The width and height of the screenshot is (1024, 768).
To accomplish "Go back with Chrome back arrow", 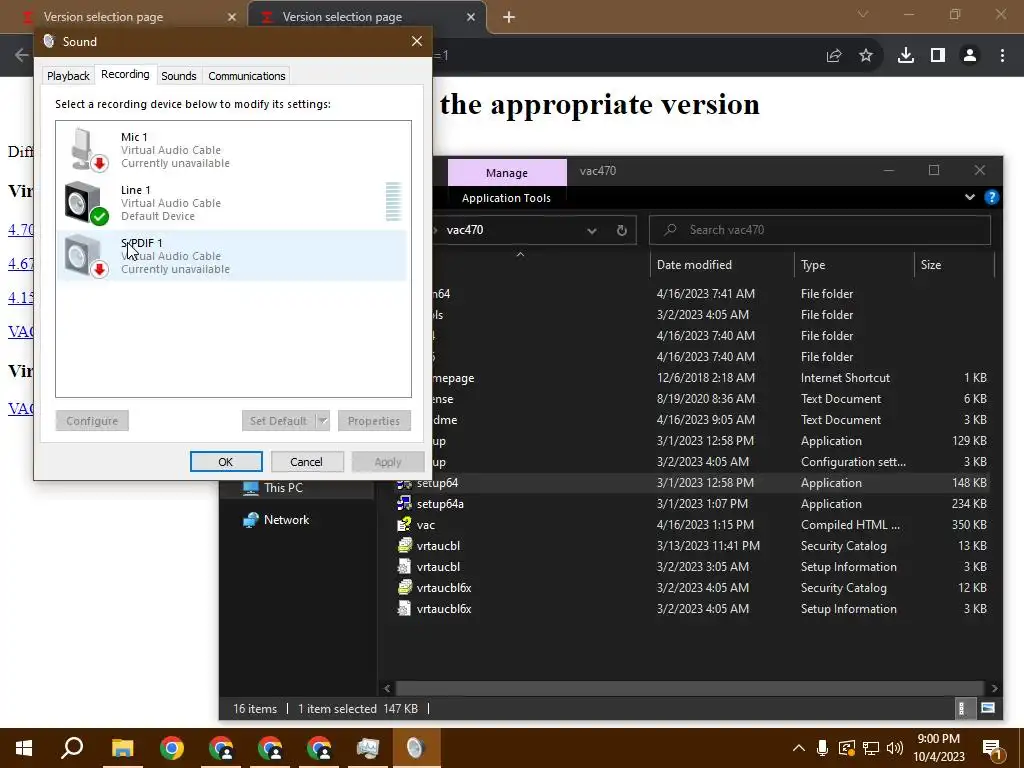I will click(x=22, y=56).
